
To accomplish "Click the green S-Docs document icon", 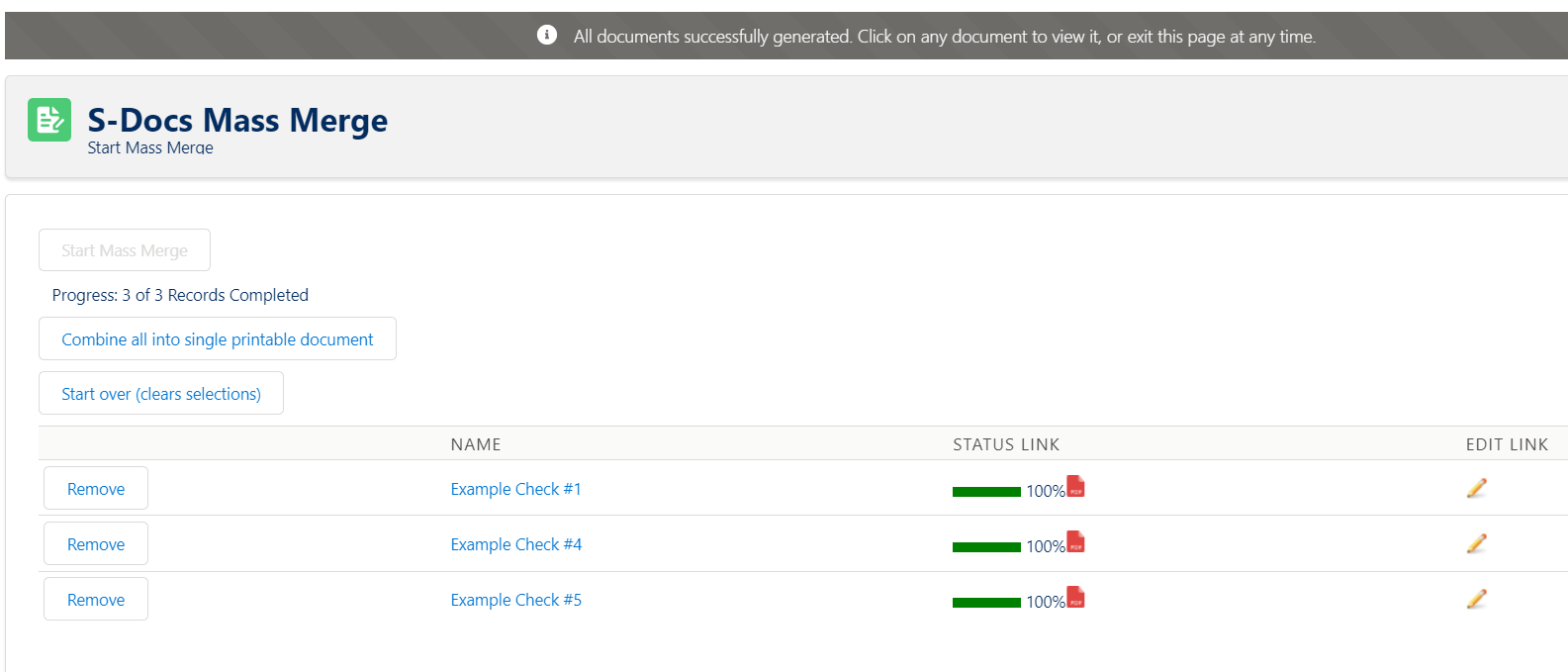I will pos(49,120).
